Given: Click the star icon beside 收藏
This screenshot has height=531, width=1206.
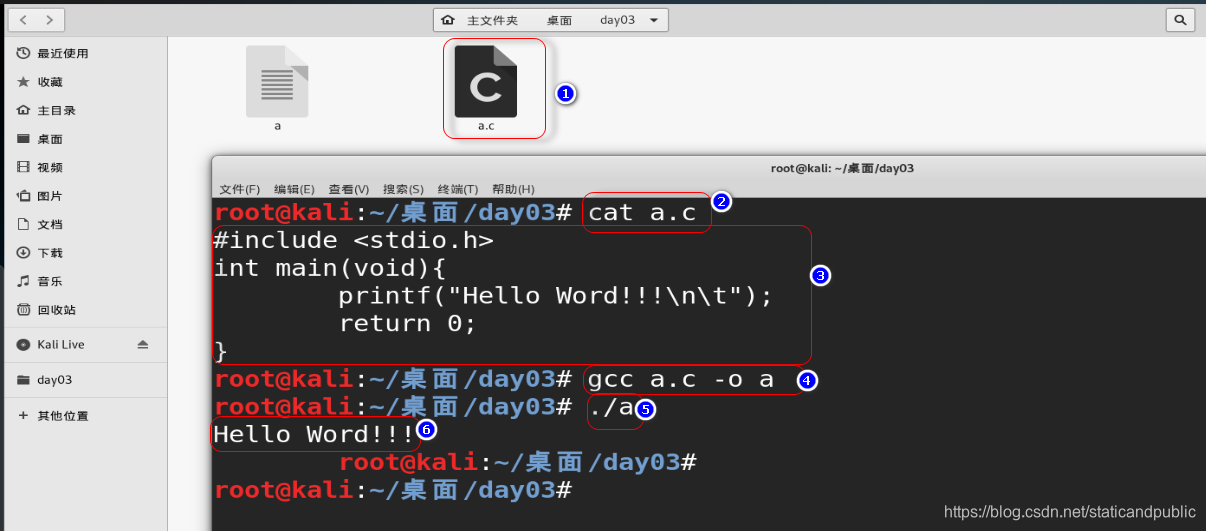Looking at the screenshot, I should click(23, 82).
